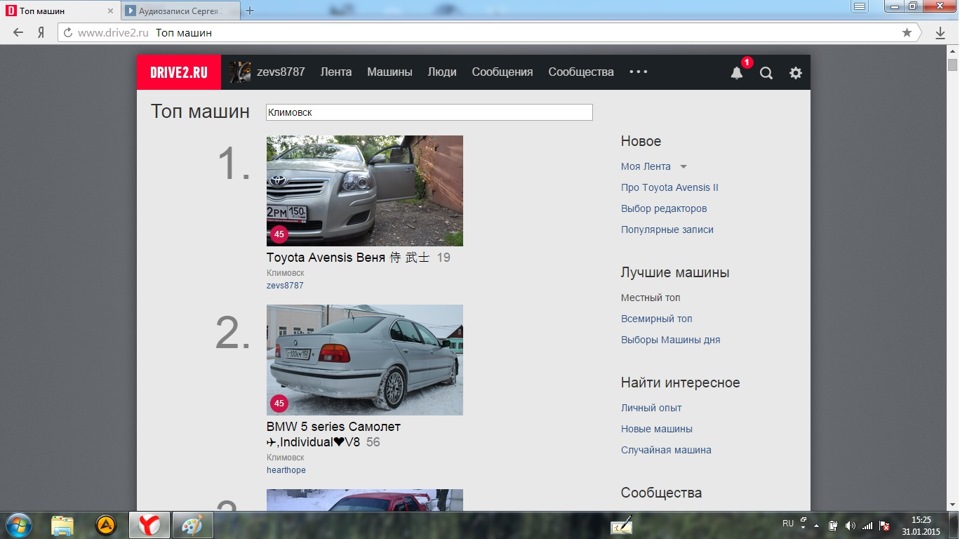Click zevs8787 profile avatar in navbar

(x=240, y=72)
